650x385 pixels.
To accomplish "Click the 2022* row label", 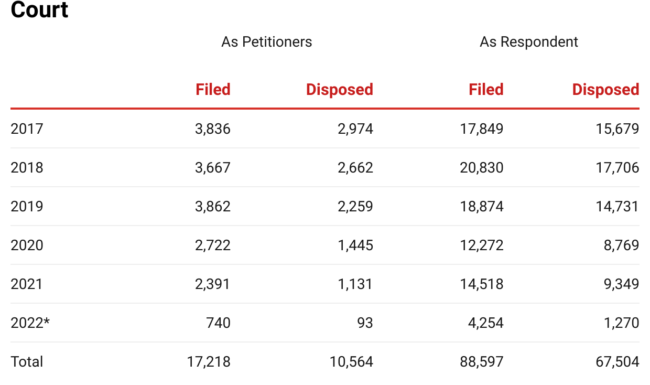I will point(30,323).
